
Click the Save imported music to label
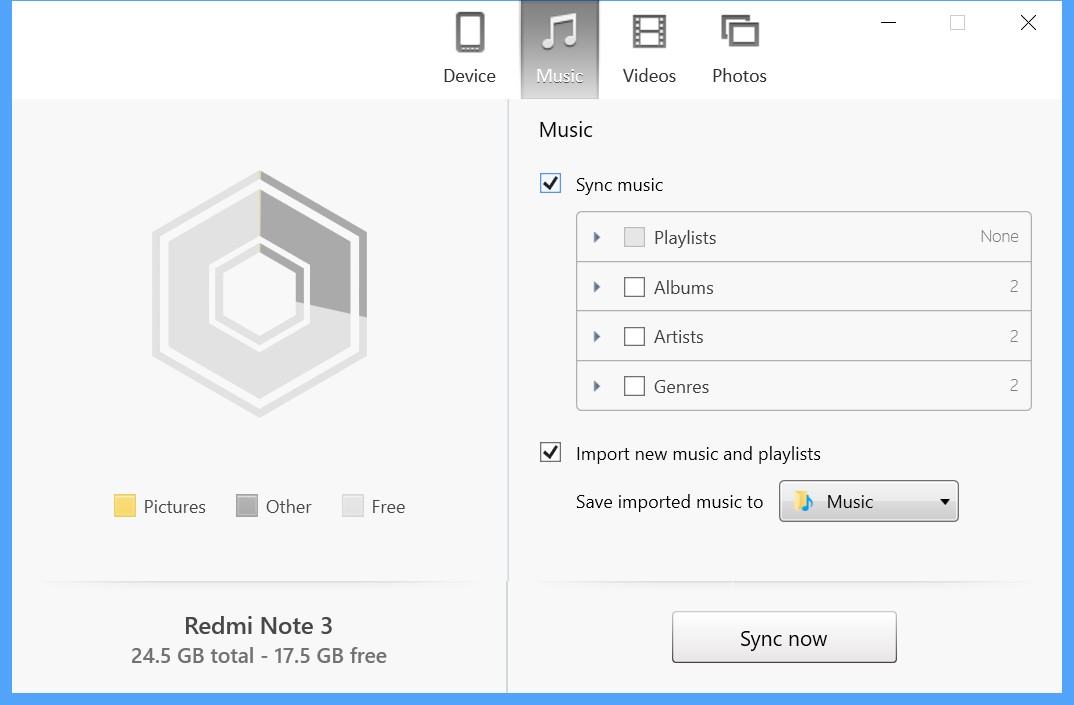pos(669,502)
